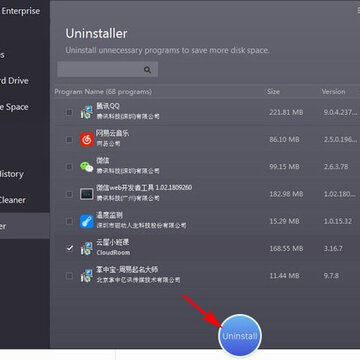Click the red NetEase Cloud Music icon
Image resolution: width=360 pixels, height=360 pixels.
(87, 139)
